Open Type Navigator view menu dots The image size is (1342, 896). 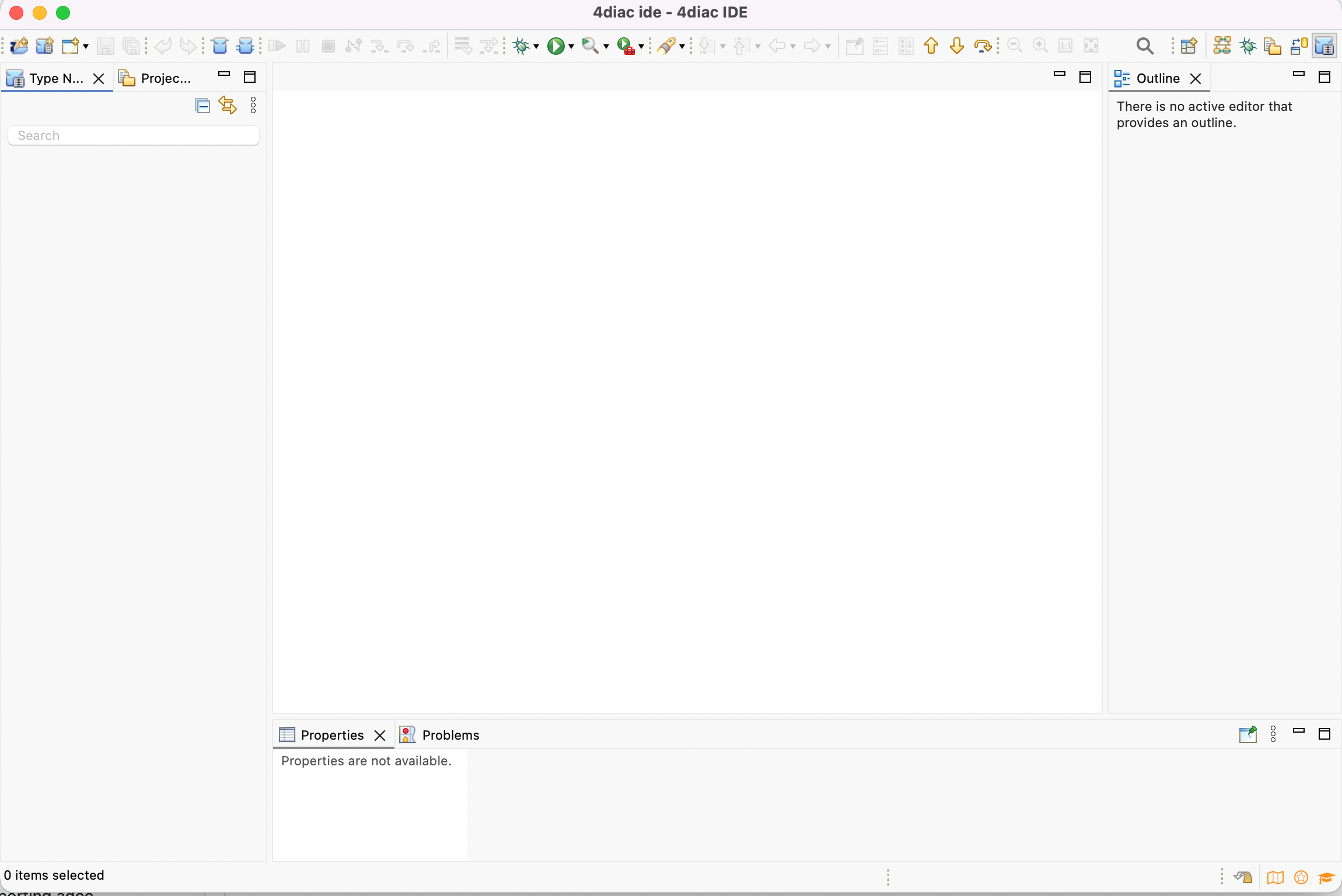tap(253, 106)
